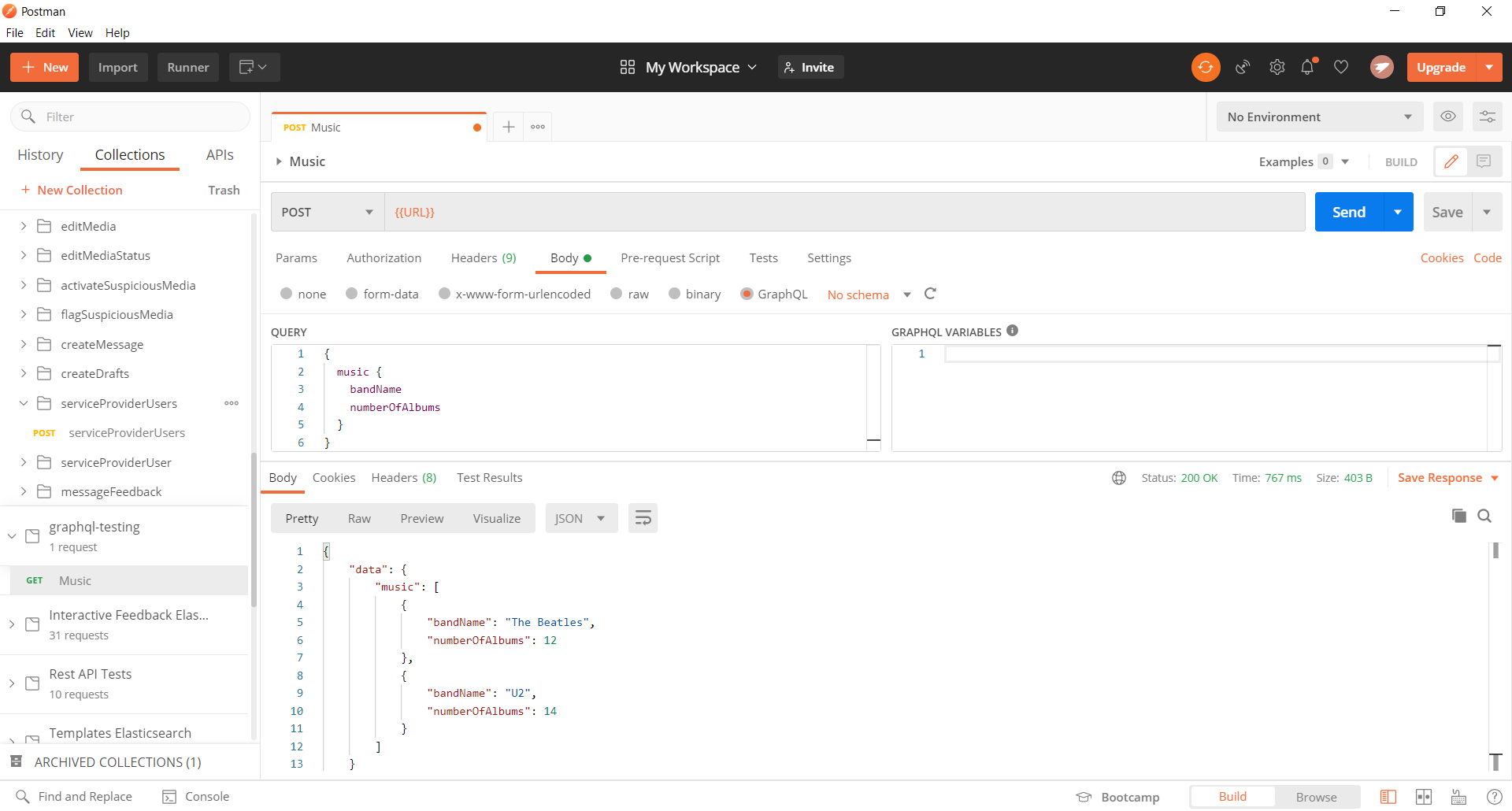Open the File menu
The image size is (1512, 811).
point(14,32)
